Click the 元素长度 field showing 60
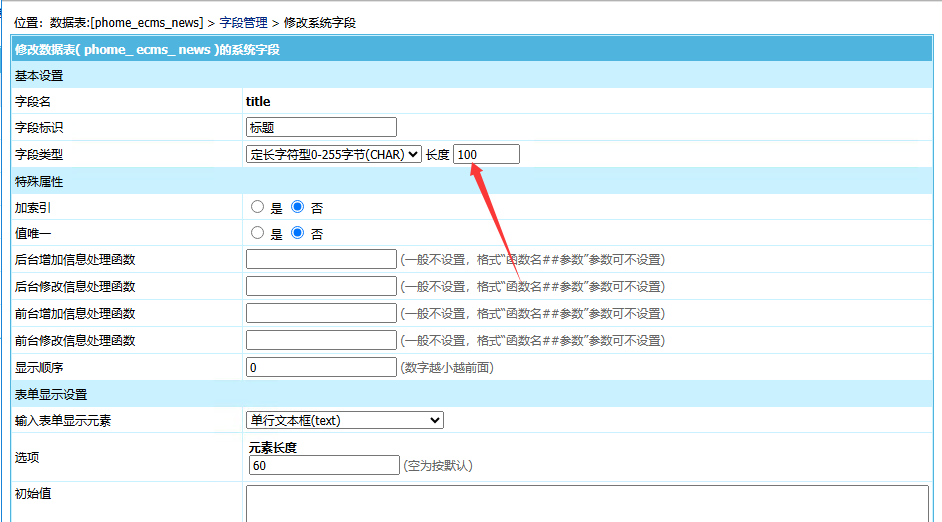Screen dimensions: 942x522 (x=324, y=465)
